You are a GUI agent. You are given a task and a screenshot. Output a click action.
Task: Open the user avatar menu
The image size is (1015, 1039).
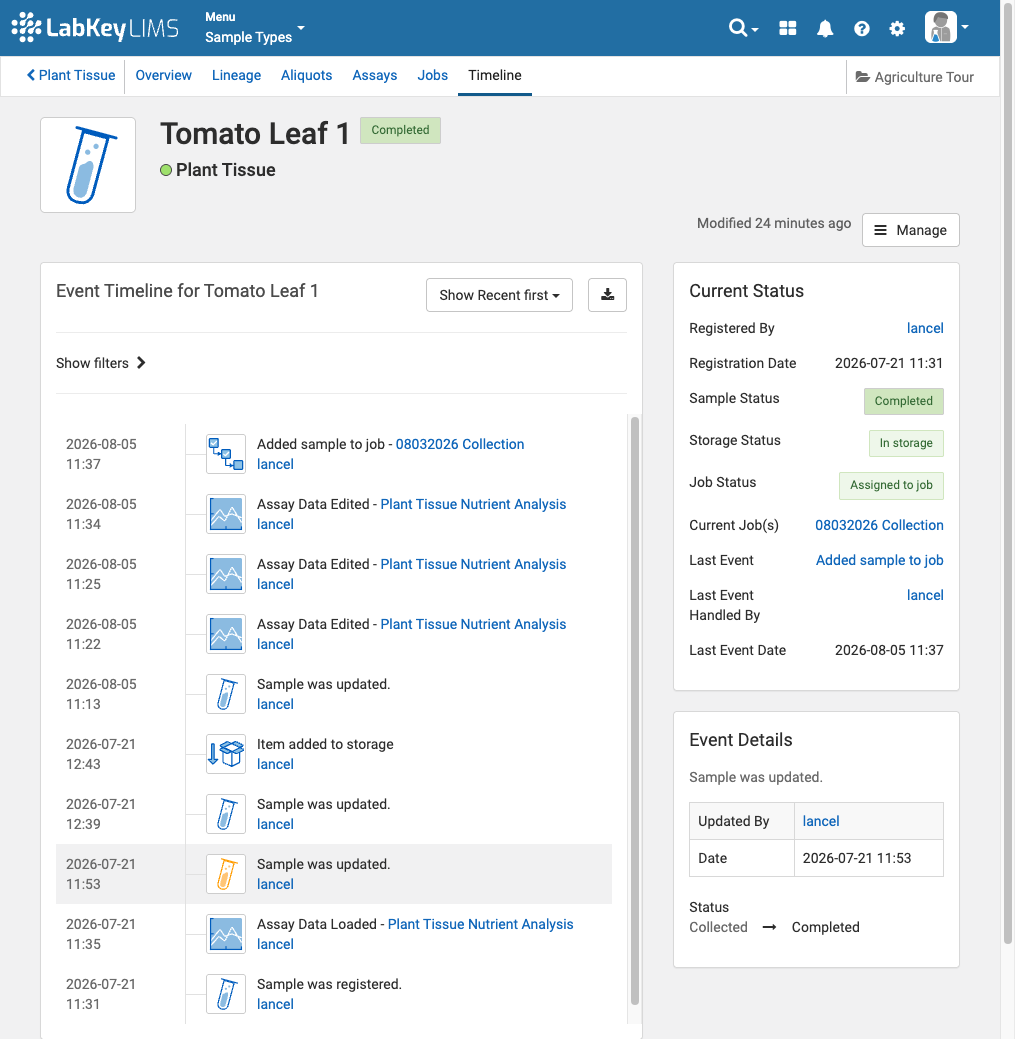[x=947, y=27]
